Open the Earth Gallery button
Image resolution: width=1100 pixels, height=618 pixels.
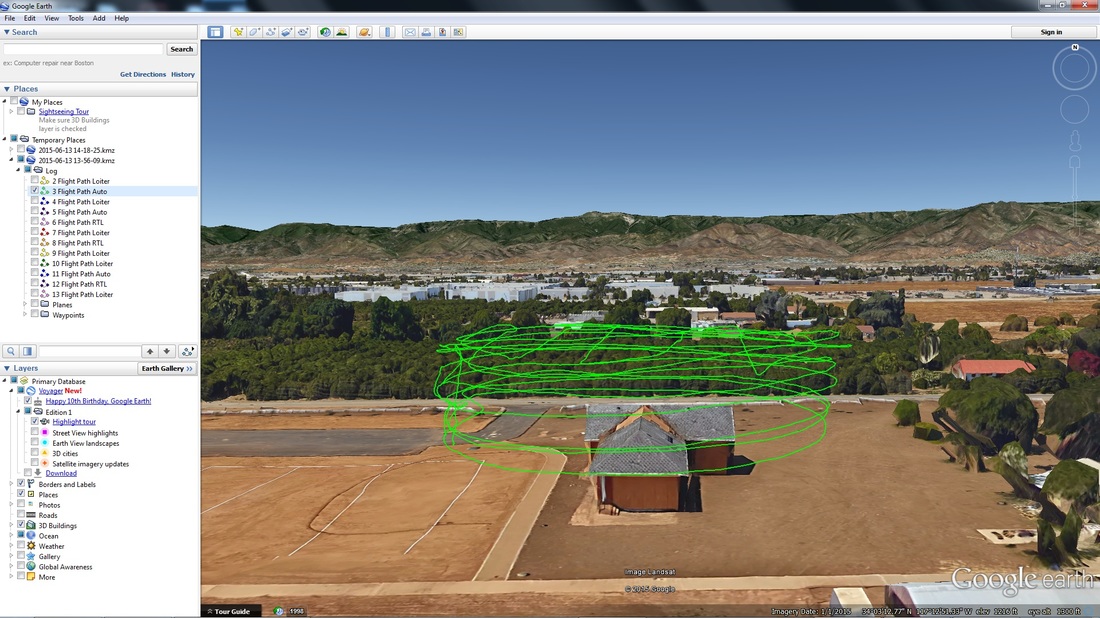(x=167, y=368)
